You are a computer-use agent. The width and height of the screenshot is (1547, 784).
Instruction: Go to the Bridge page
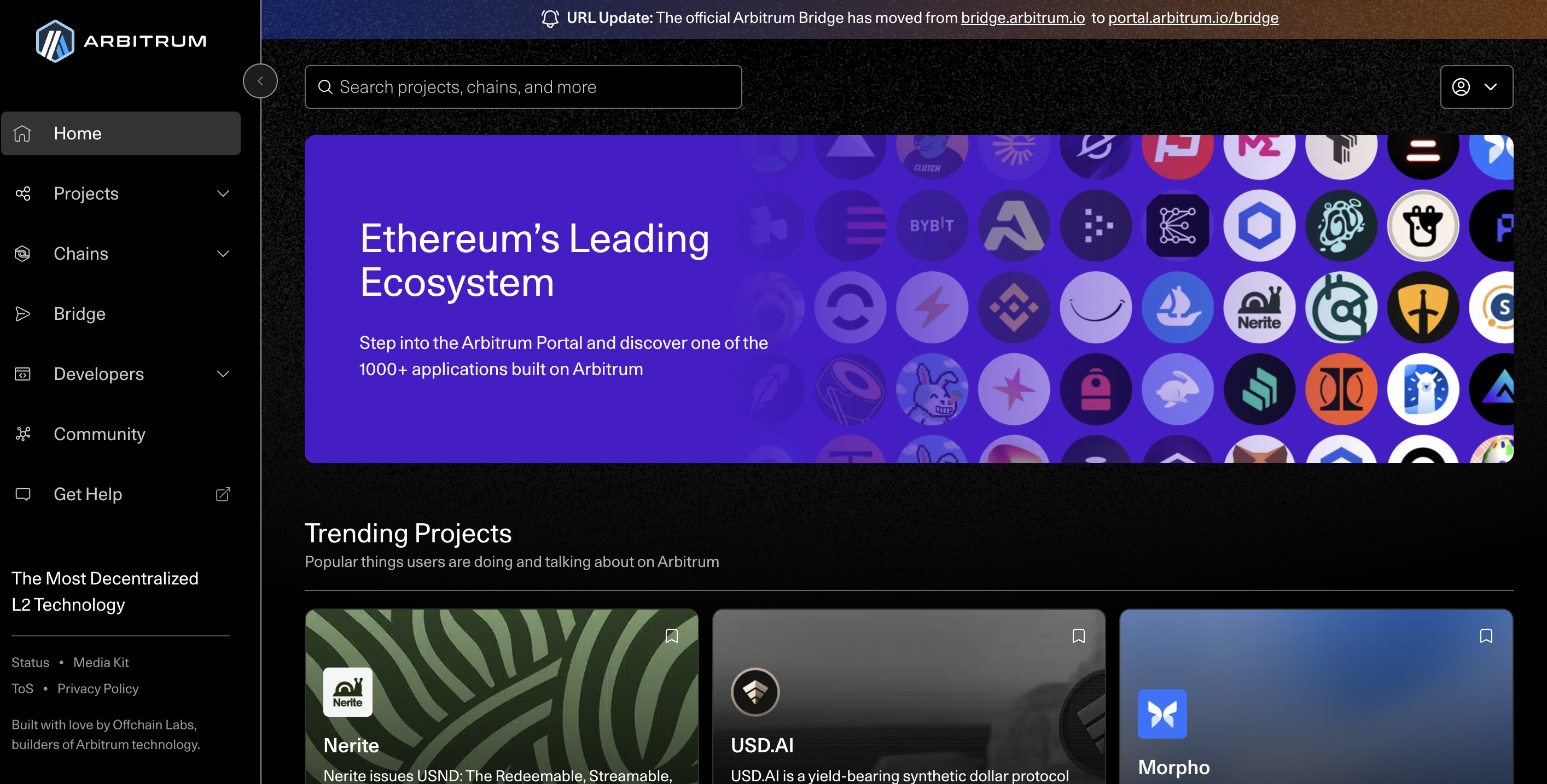[79, 314]
